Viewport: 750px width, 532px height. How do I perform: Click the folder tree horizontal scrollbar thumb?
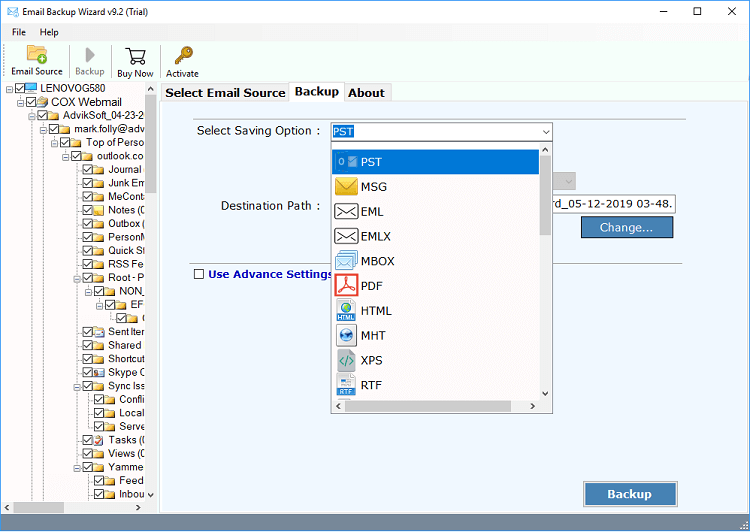point(39,507)
